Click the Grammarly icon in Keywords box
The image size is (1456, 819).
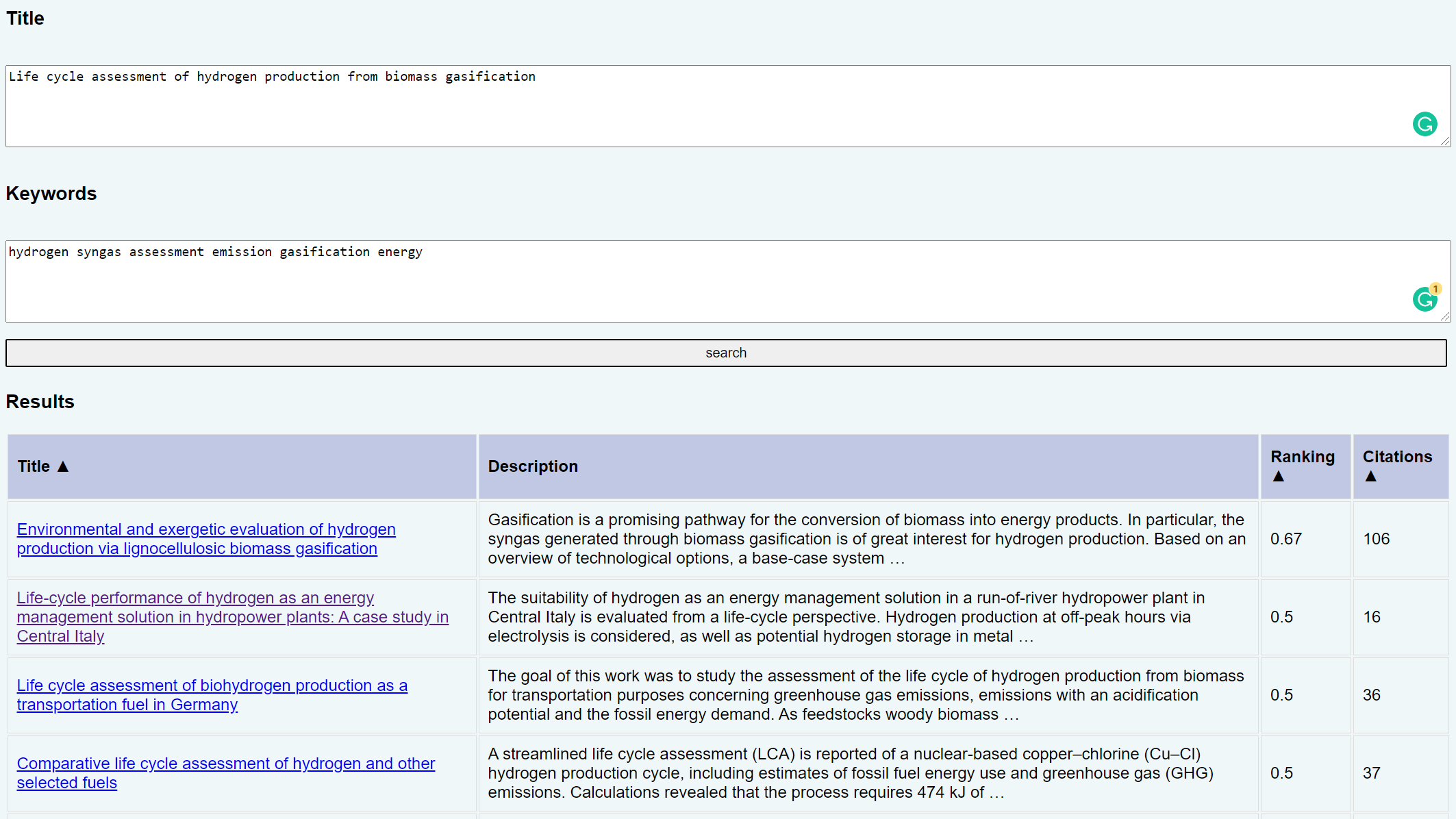point(1424,299)
